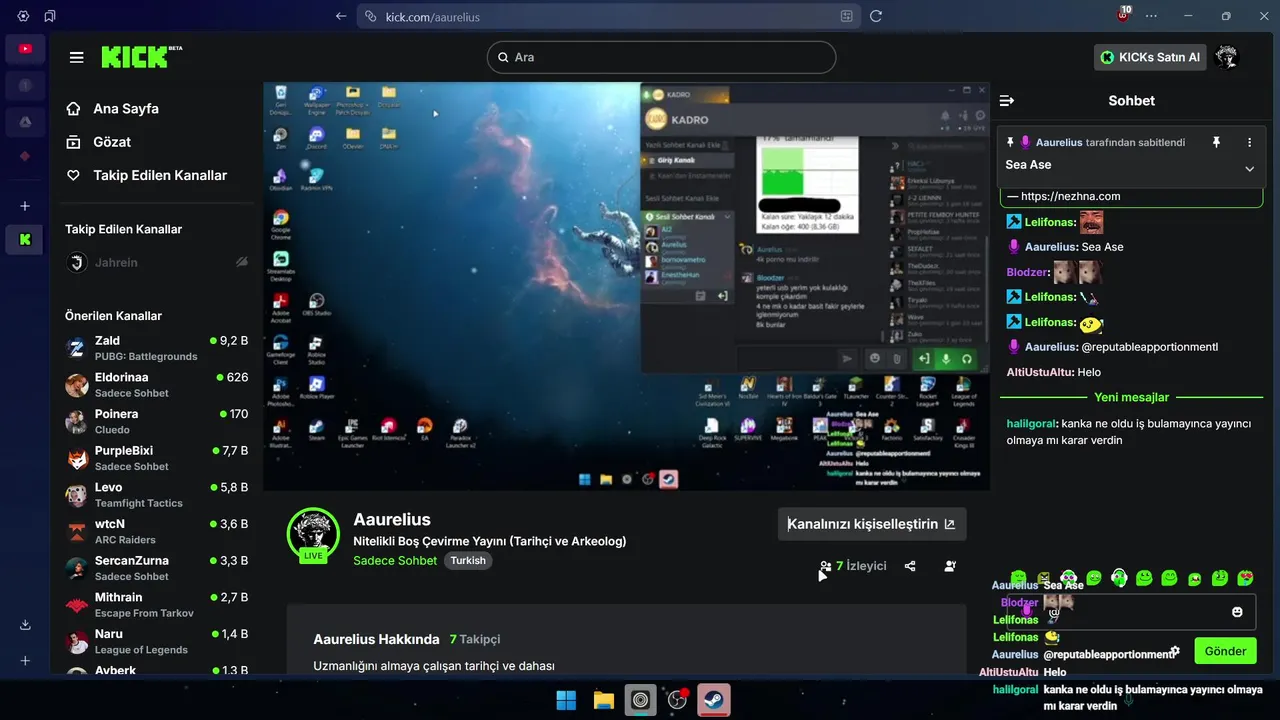Image resolution: width=1280 pixels, height=720 pixels.
Task: Open recommended channel PurpleBixi
Action: coord(156,458)
